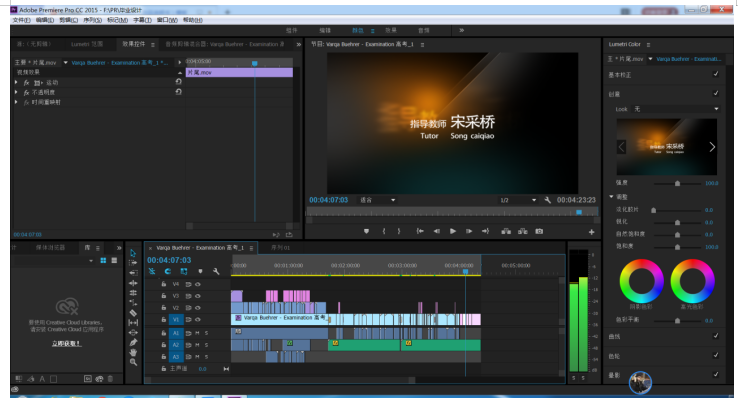The image size is (738, 403).
Task: Show next Look preview arrow
Action: point(712,147)
